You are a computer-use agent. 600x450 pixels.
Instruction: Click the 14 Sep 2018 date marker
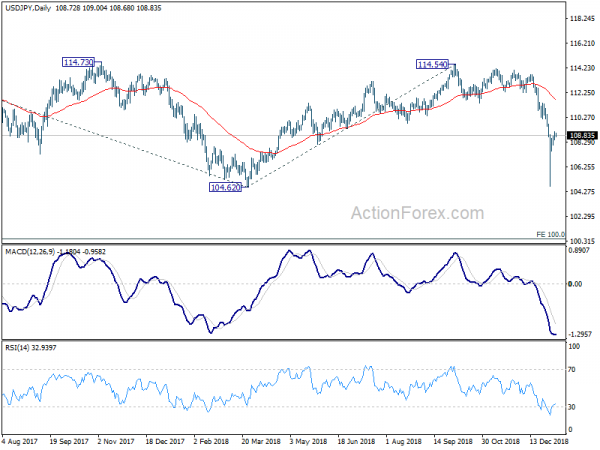click(x=453, y=441)
